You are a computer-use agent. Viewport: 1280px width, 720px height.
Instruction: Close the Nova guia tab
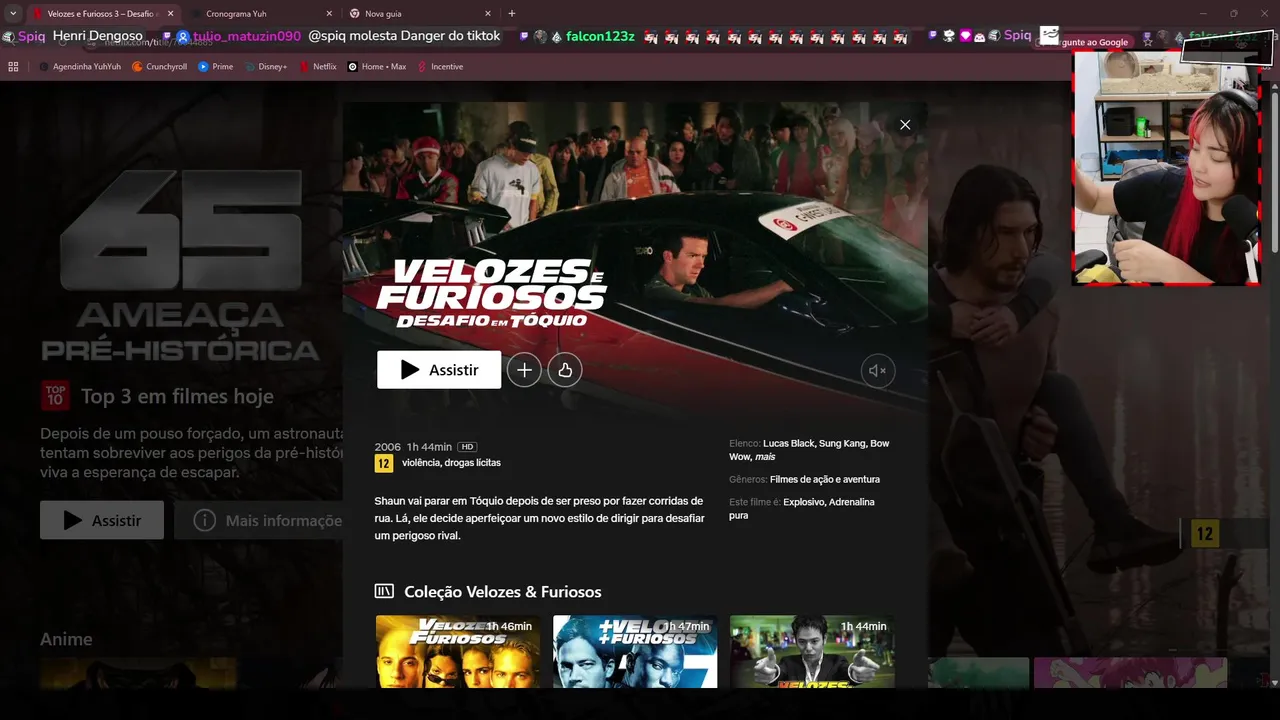point(488,14)
